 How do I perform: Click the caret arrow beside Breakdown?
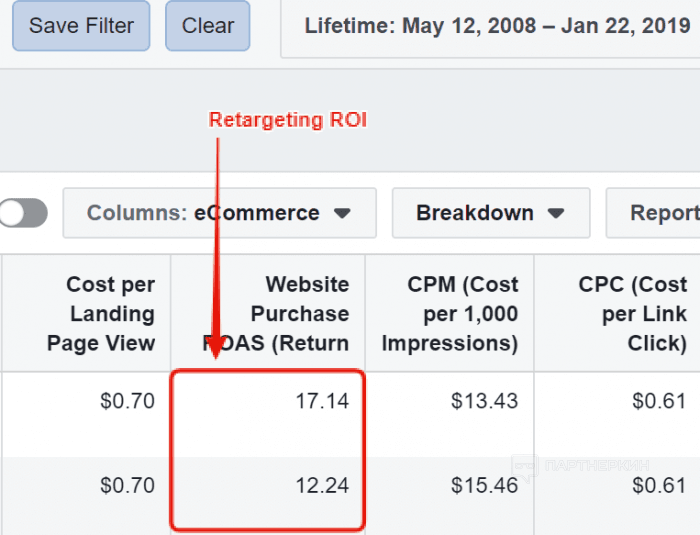557,214
